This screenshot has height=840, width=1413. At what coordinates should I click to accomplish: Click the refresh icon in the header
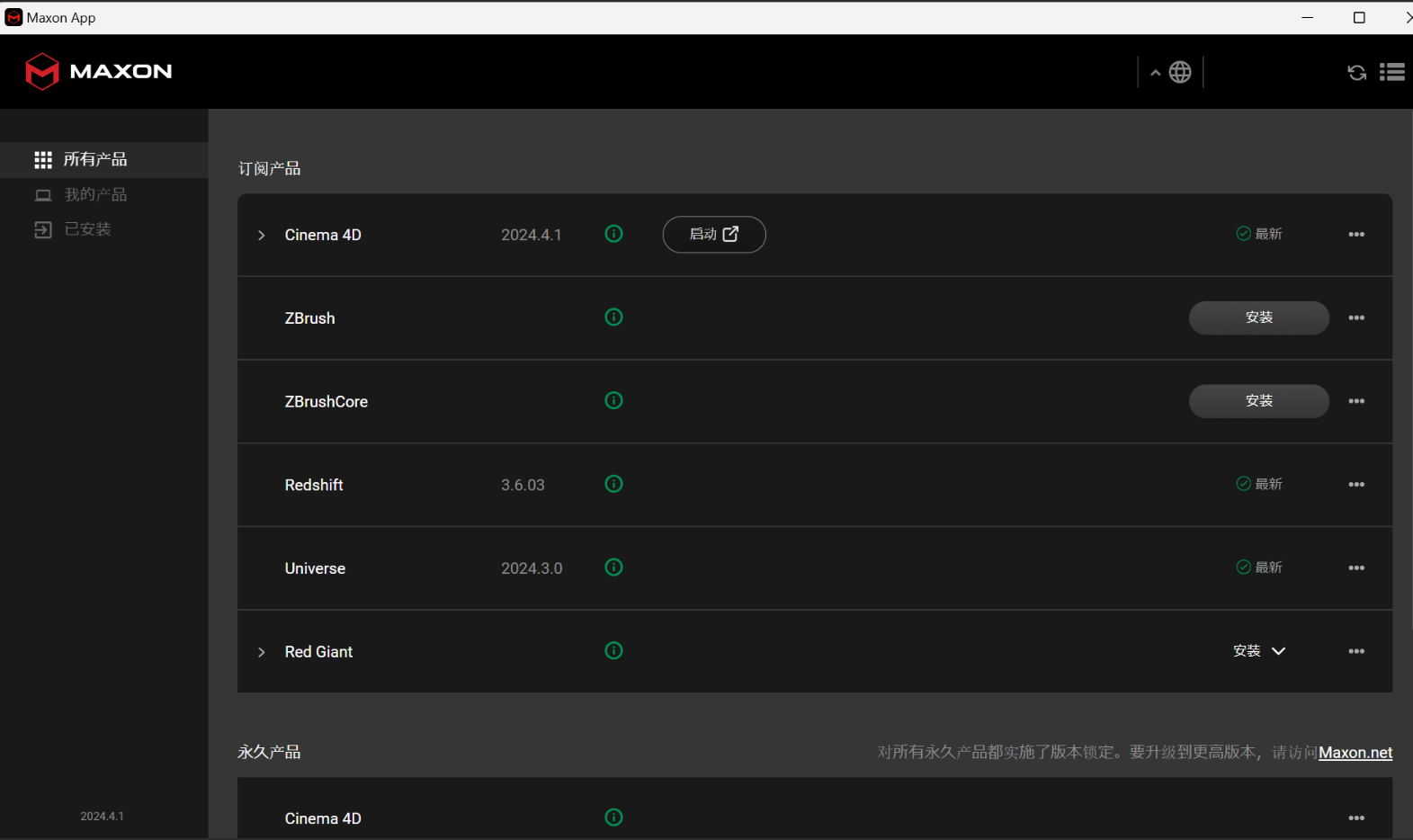(1356, 73)
